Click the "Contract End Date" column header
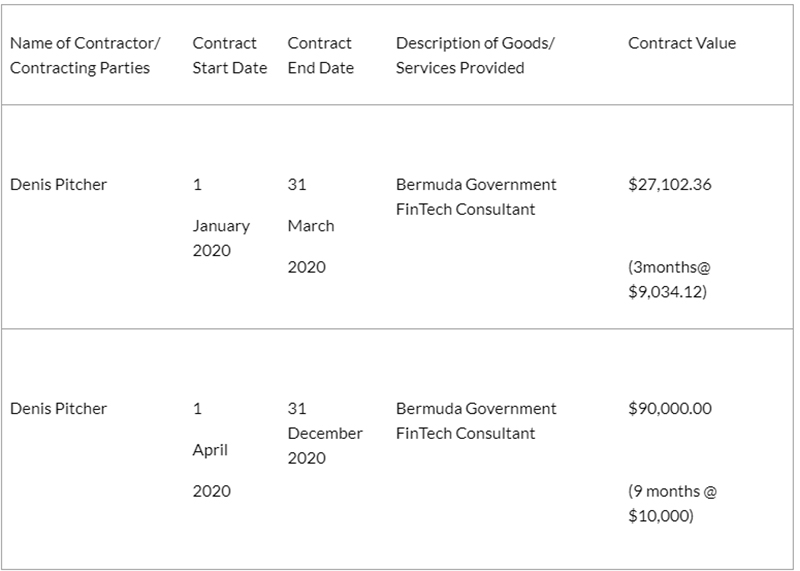This screenshot has width=800, height=571. point(320,56)
